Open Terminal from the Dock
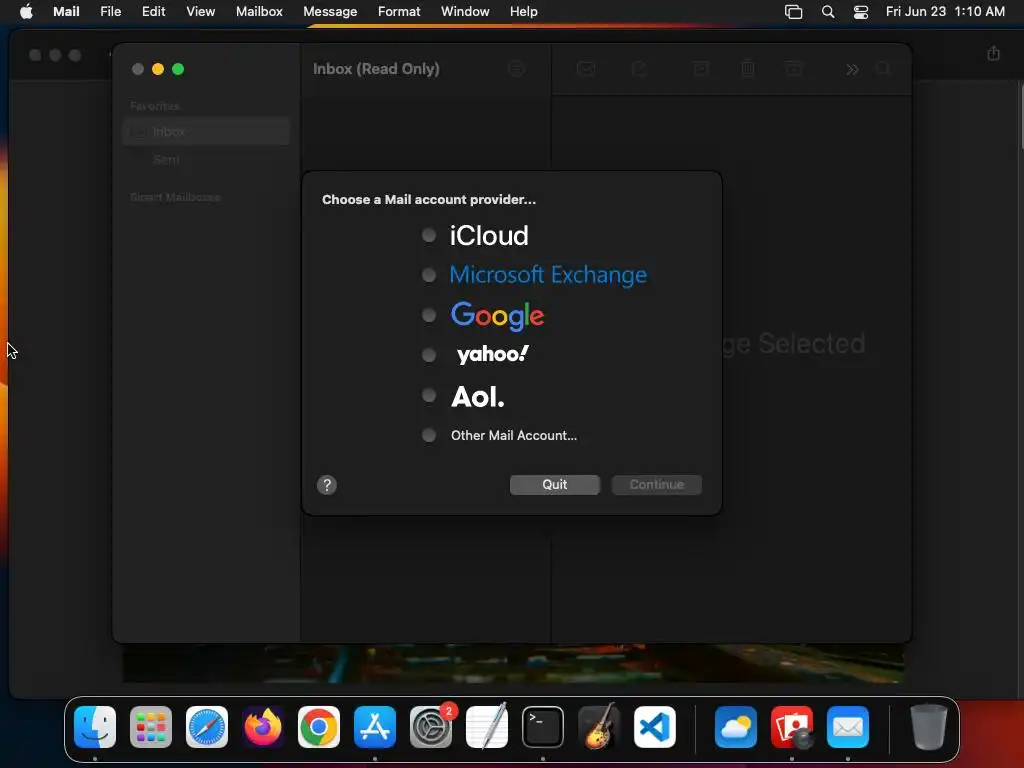The width and height of the screenshot is (1024, 768). (543, 727)
